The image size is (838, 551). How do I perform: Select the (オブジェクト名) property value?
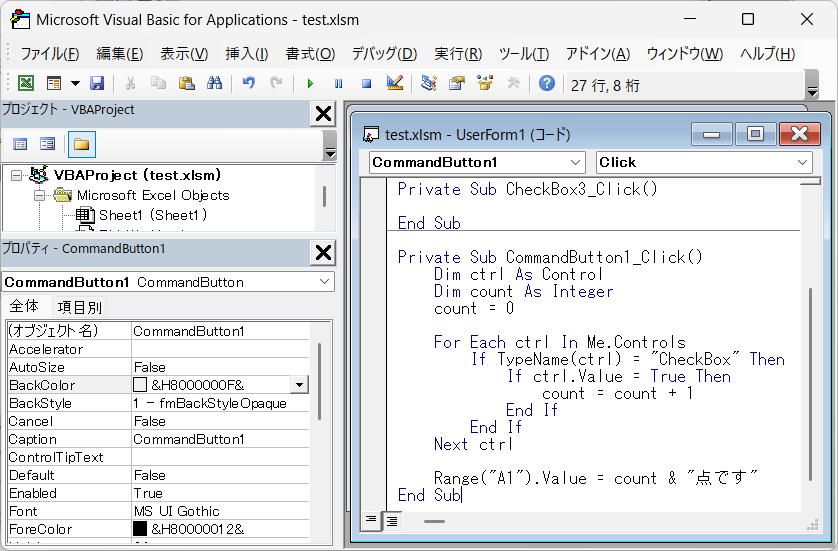pyautogui.click(x=220, y=331)
